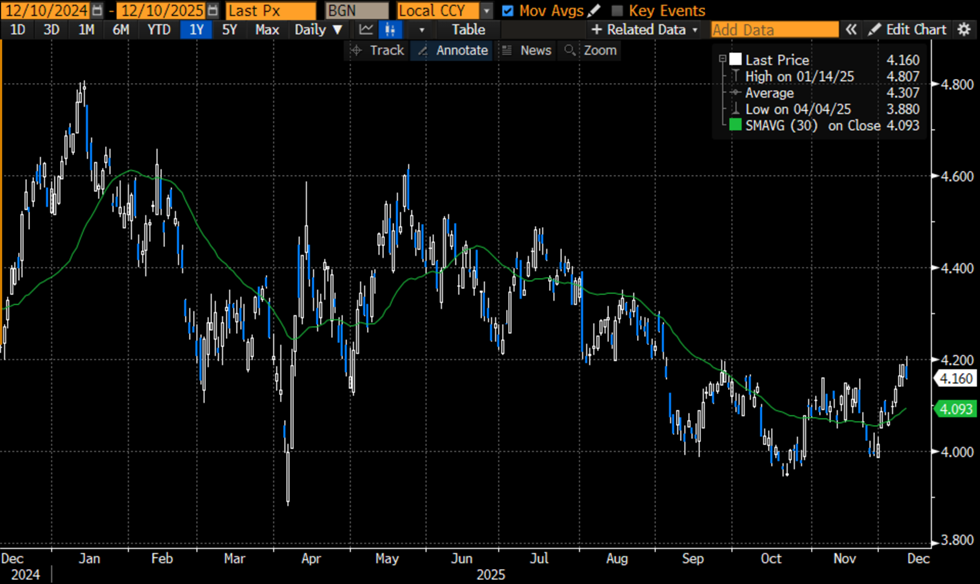
Task: Expand the chart type dropdown arrow
Action: 421,30
